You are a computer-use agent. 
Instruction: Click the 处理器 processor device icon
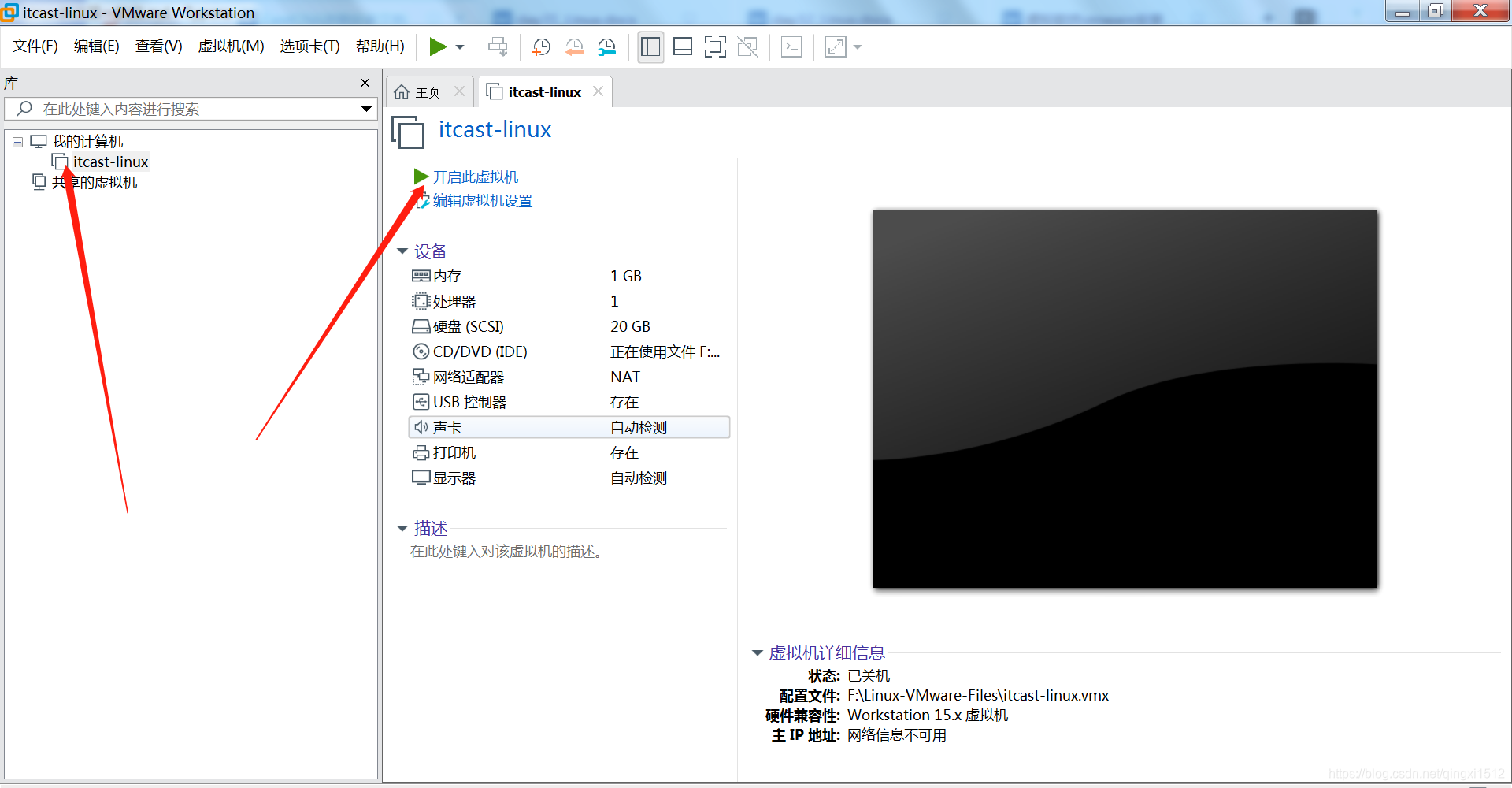(x=421, y=301)
